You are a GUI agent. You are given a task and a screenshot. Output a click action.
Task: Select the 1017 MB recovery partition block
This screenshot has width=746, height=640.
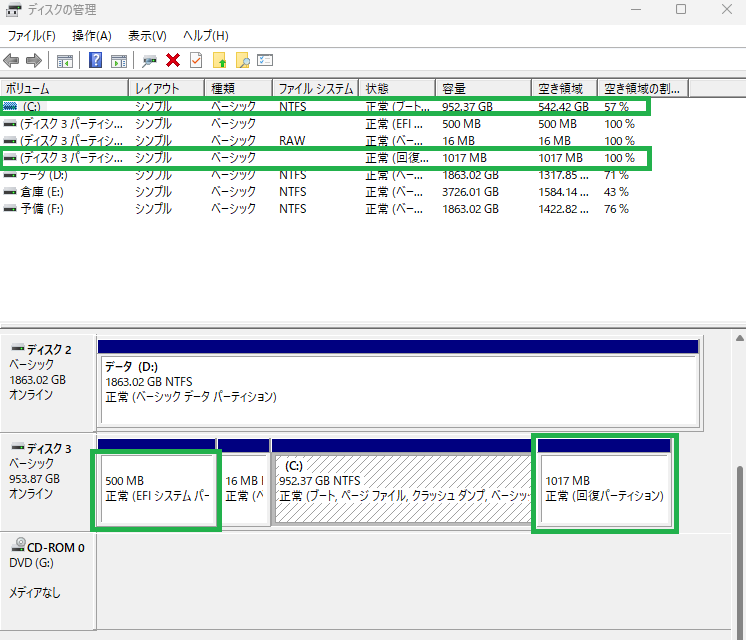[604, 488]
